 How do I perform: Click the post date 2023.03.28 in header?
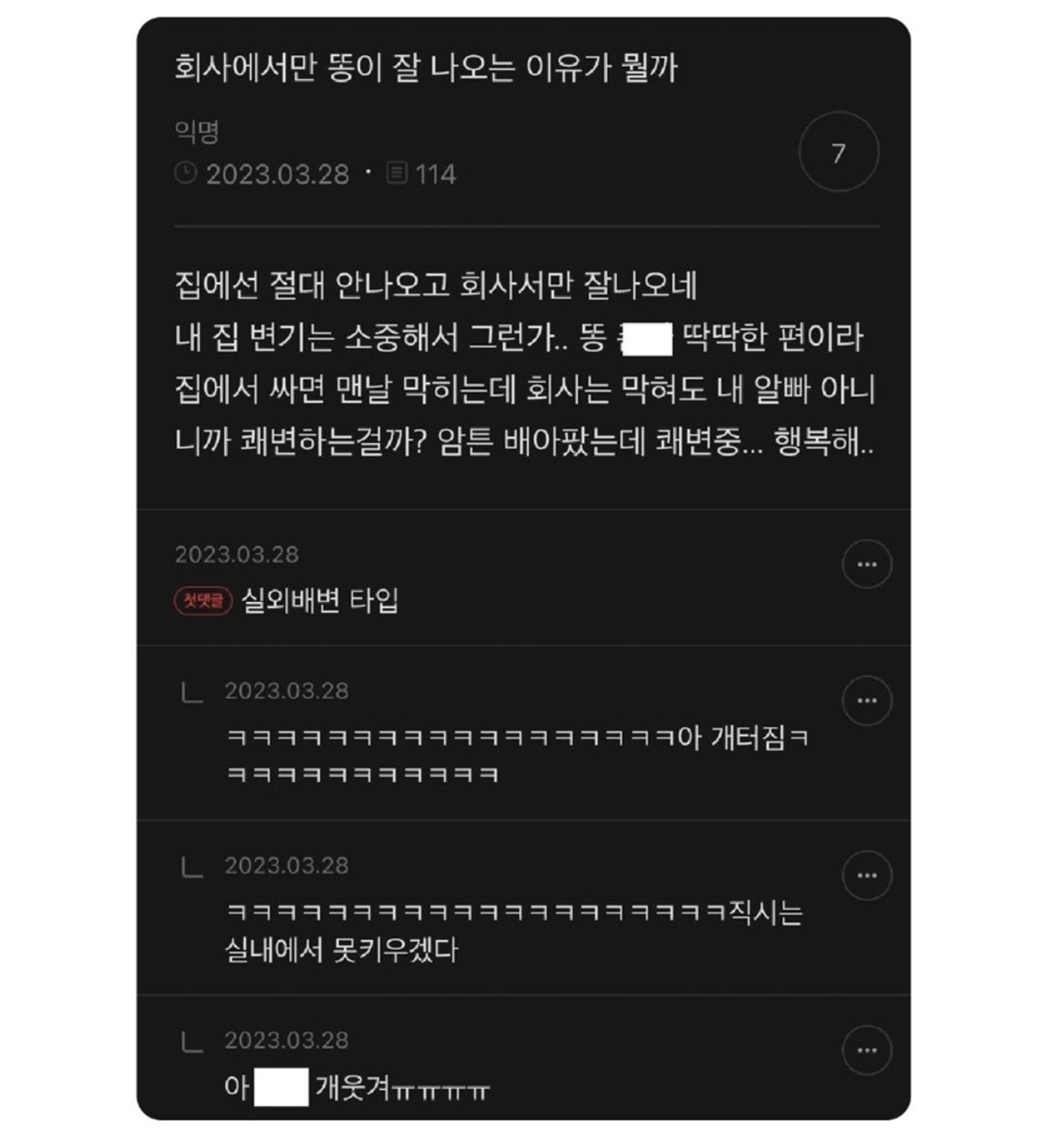pos(277,174)
